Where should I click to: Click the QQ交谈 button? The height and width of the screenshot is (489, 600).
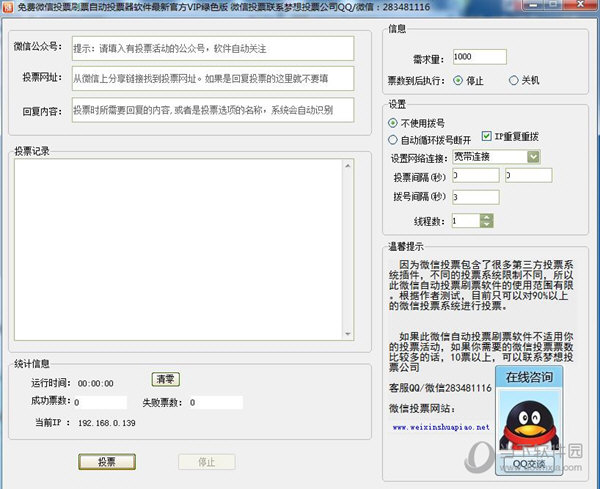click(x=528, y=465)
